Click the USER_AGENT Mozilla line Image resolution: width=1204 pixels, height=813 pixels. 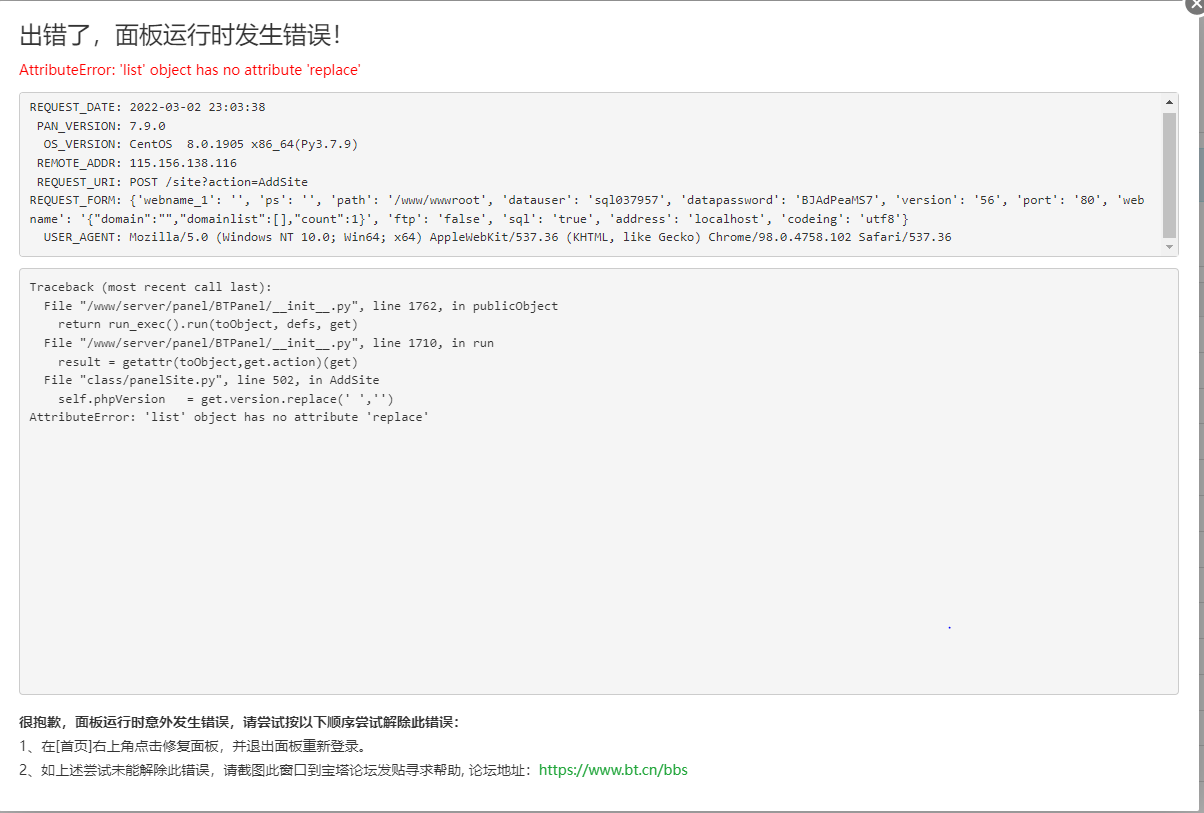(x=497, y=237)
